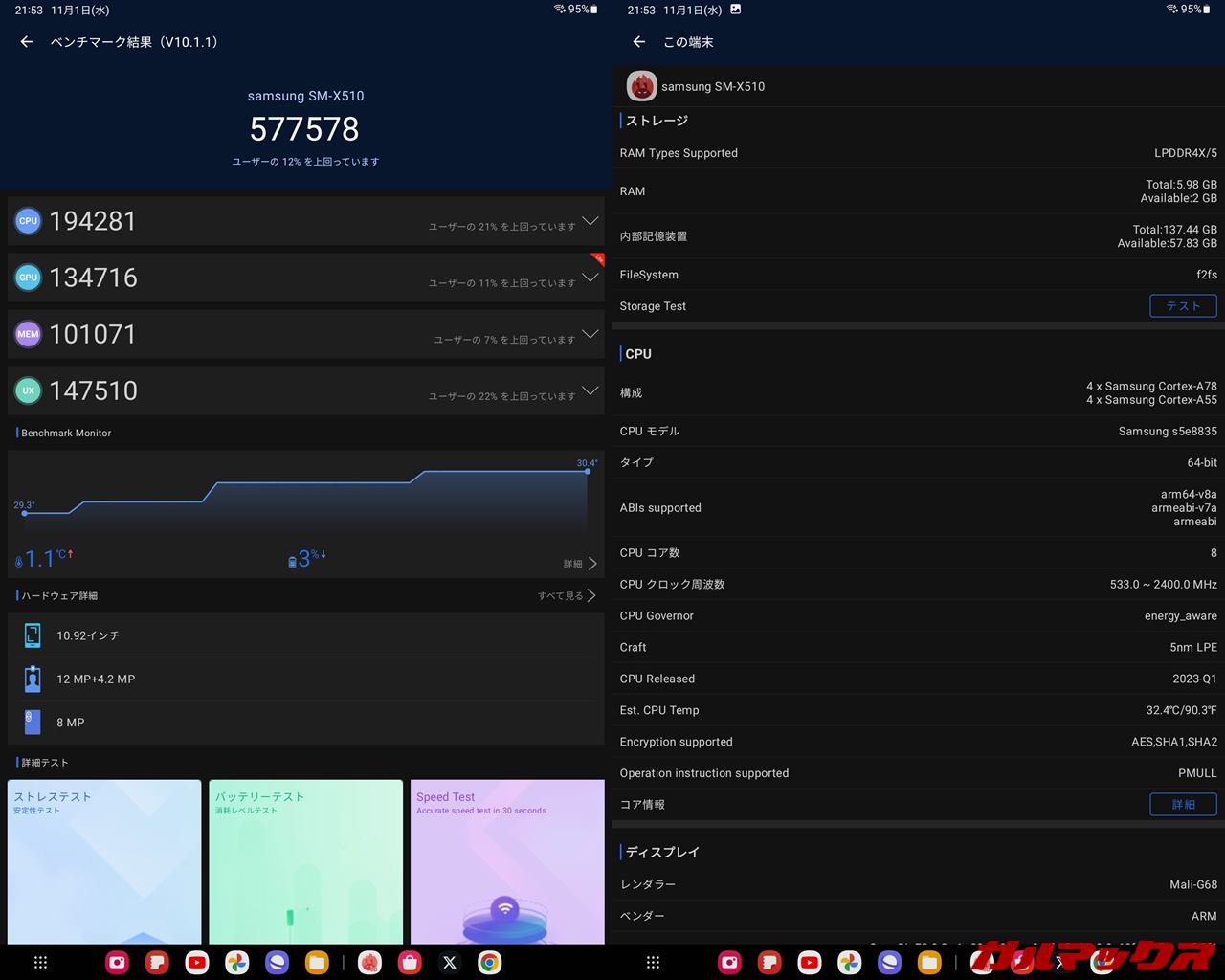Tap the back arrow beside この端末
Screen dimensions: 1225x980
pyautogui.click(x=639, y=42)
